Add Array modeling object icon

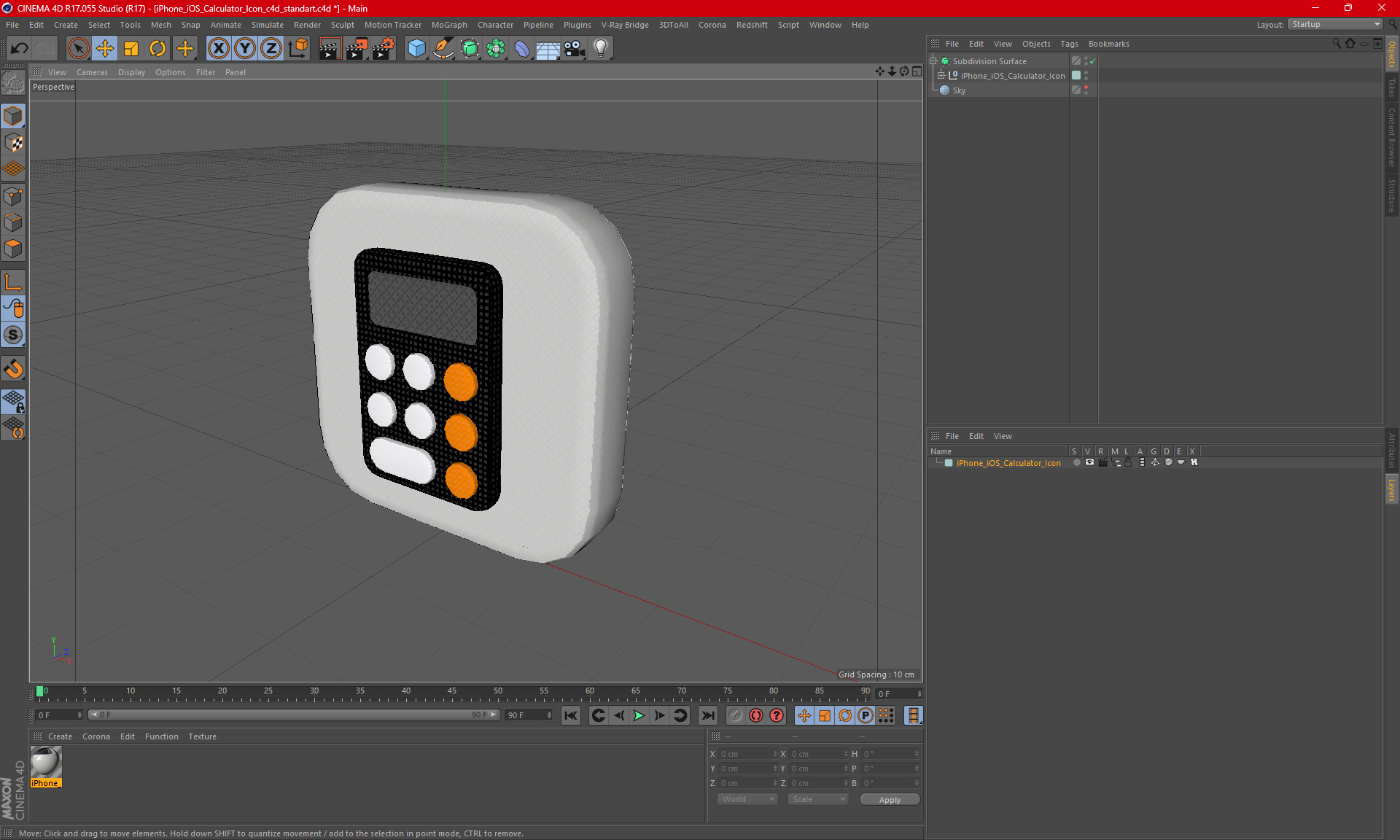[496, 49]
